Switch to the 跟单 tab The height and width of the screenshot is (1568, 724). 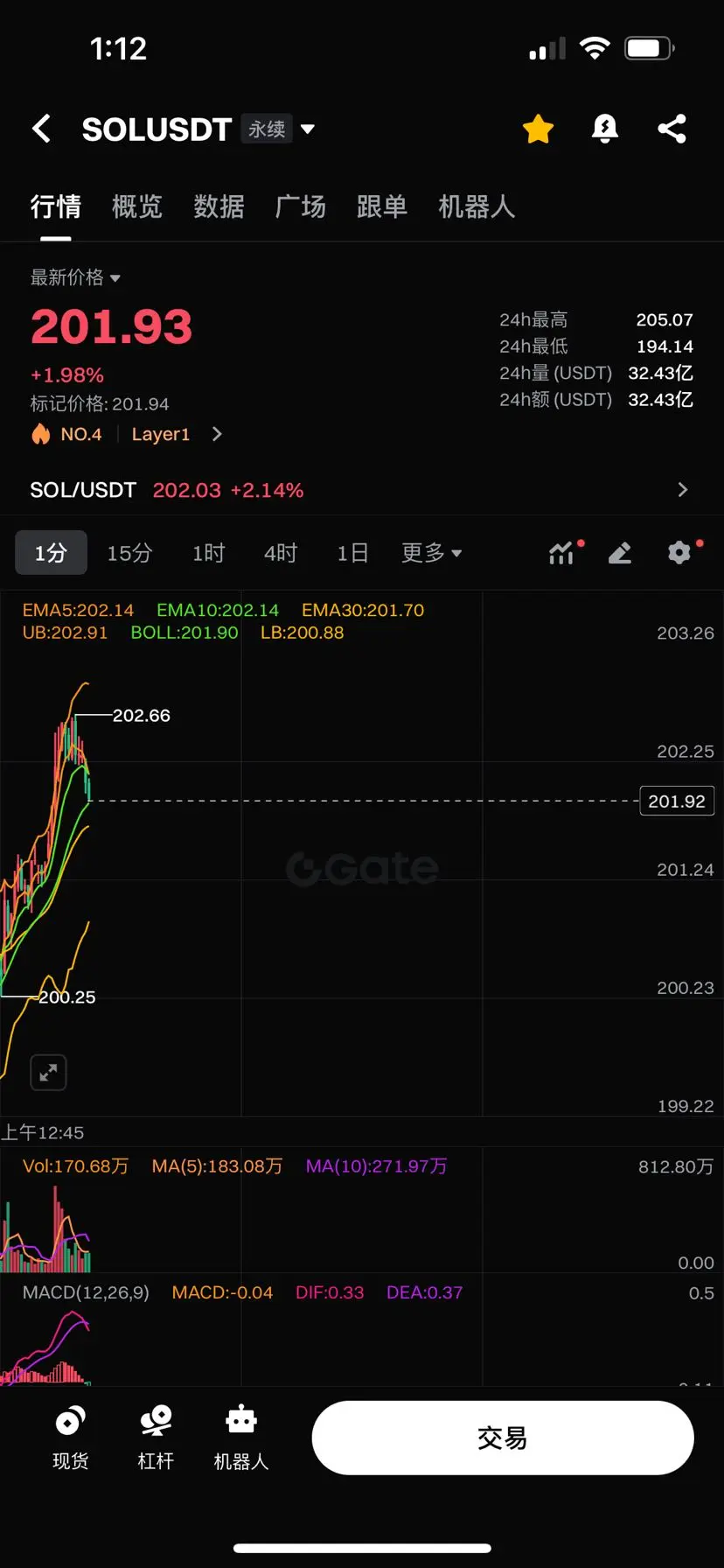(382, 206)
